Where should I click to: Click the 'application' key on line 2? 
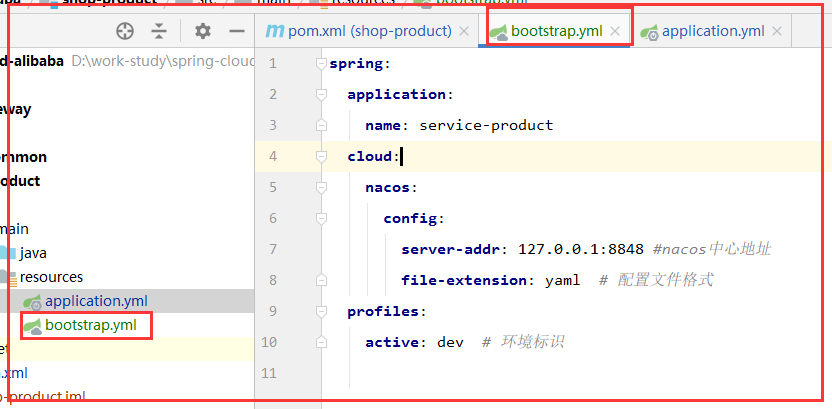[x=396, y=95]
